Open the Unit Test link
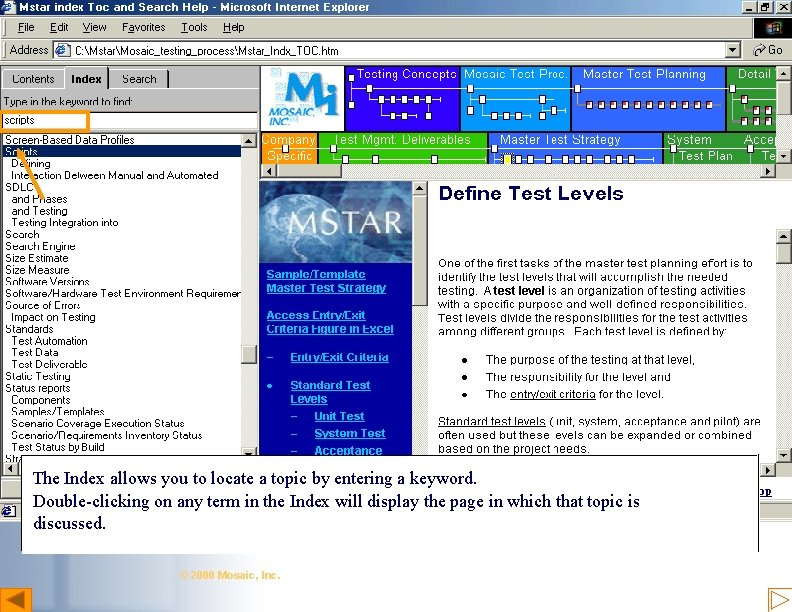 (x=339, y=417)
